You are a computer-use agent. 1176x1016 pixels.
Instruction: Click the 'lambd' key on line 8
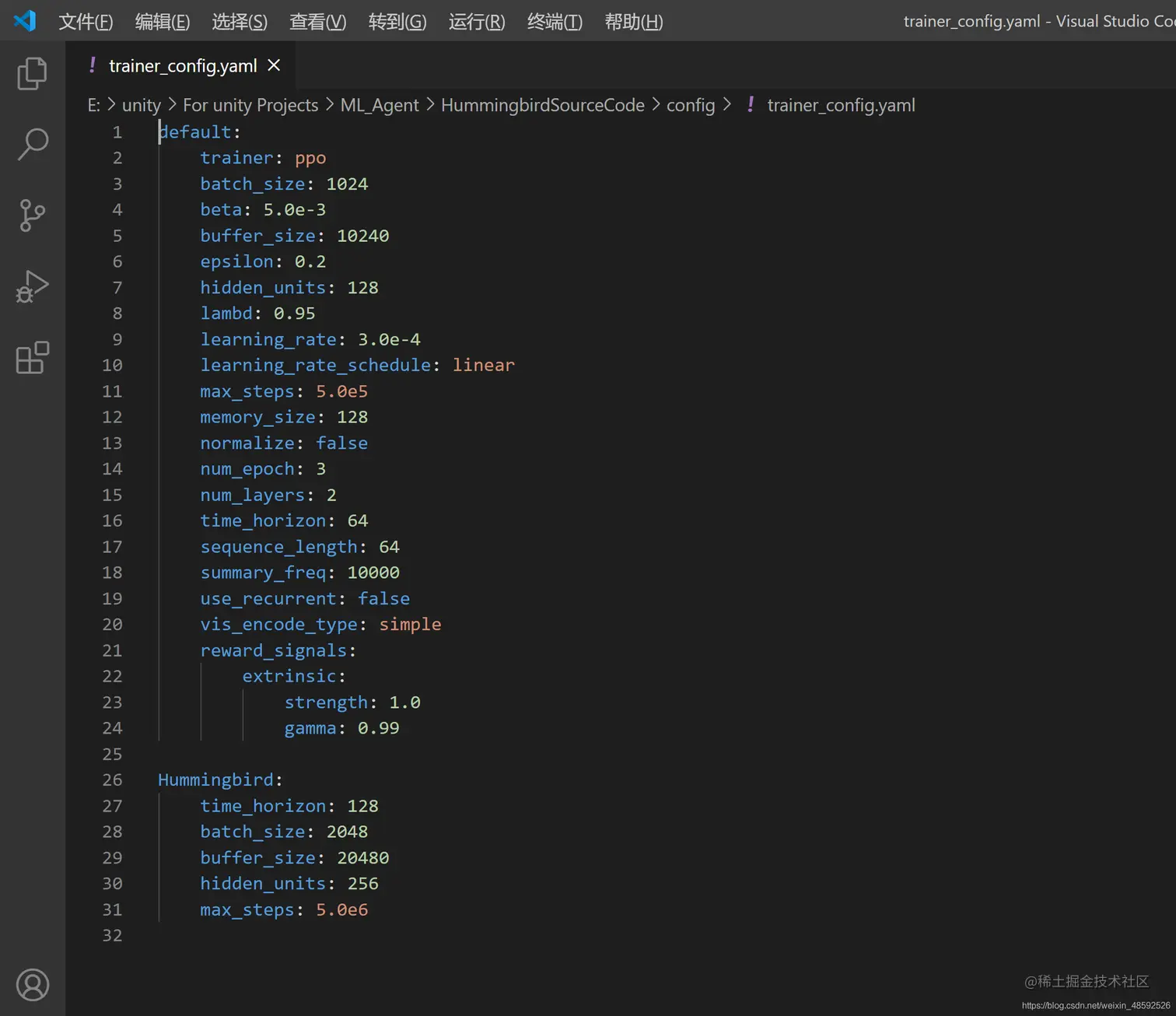(x=226, y=313)
